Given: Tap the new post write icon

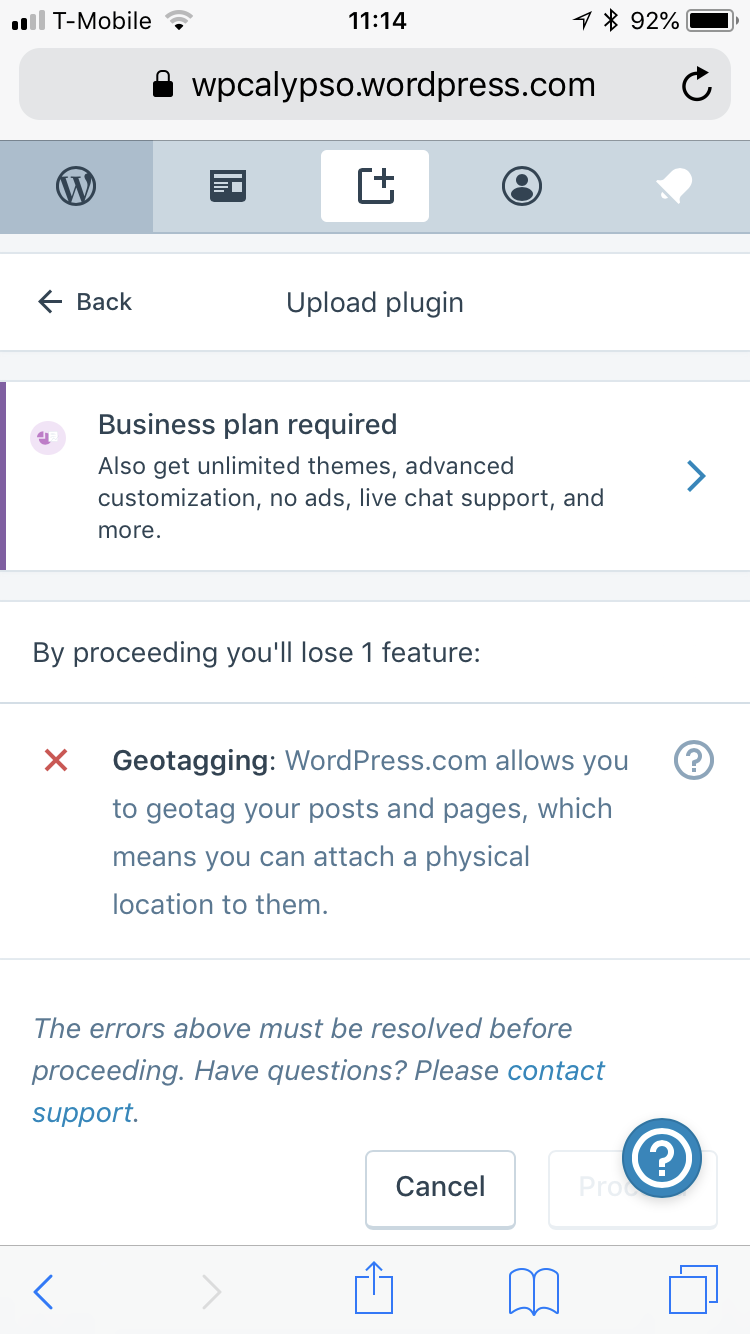Looking at the screenshot, I should tap(375, 186).
